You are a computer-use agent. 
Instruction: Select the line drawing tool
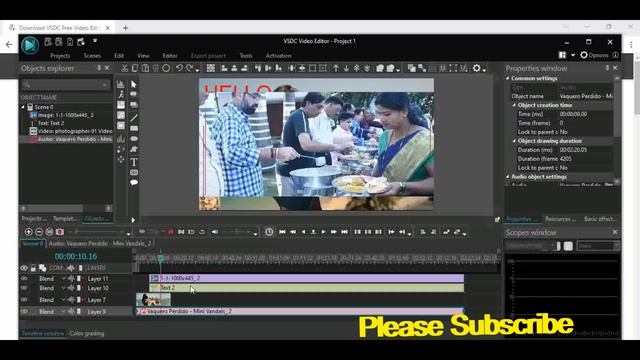[133, 118]
